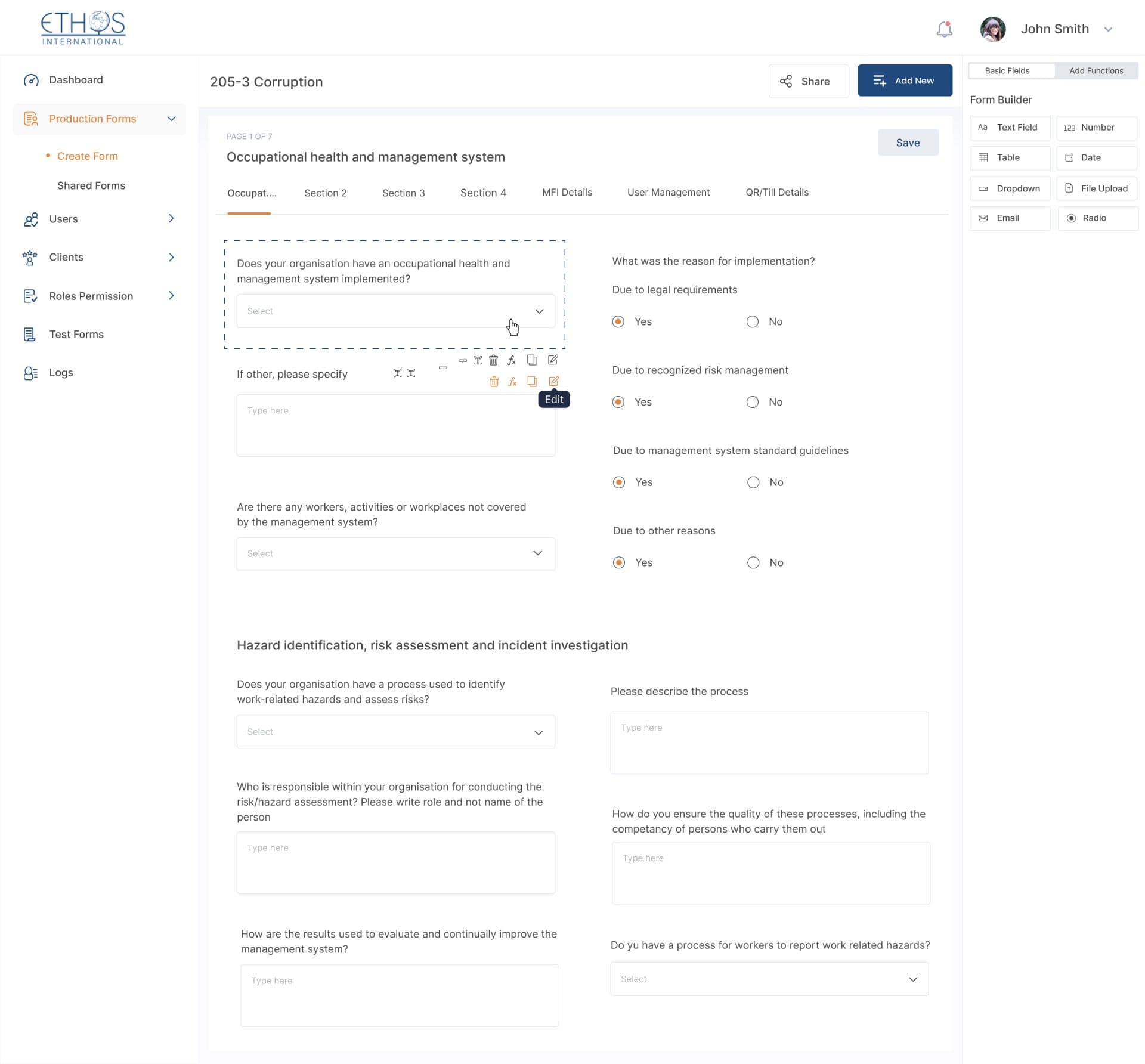Click inside the 'Please describe the process' text area

pyautogui.click(x=769, y=742)
